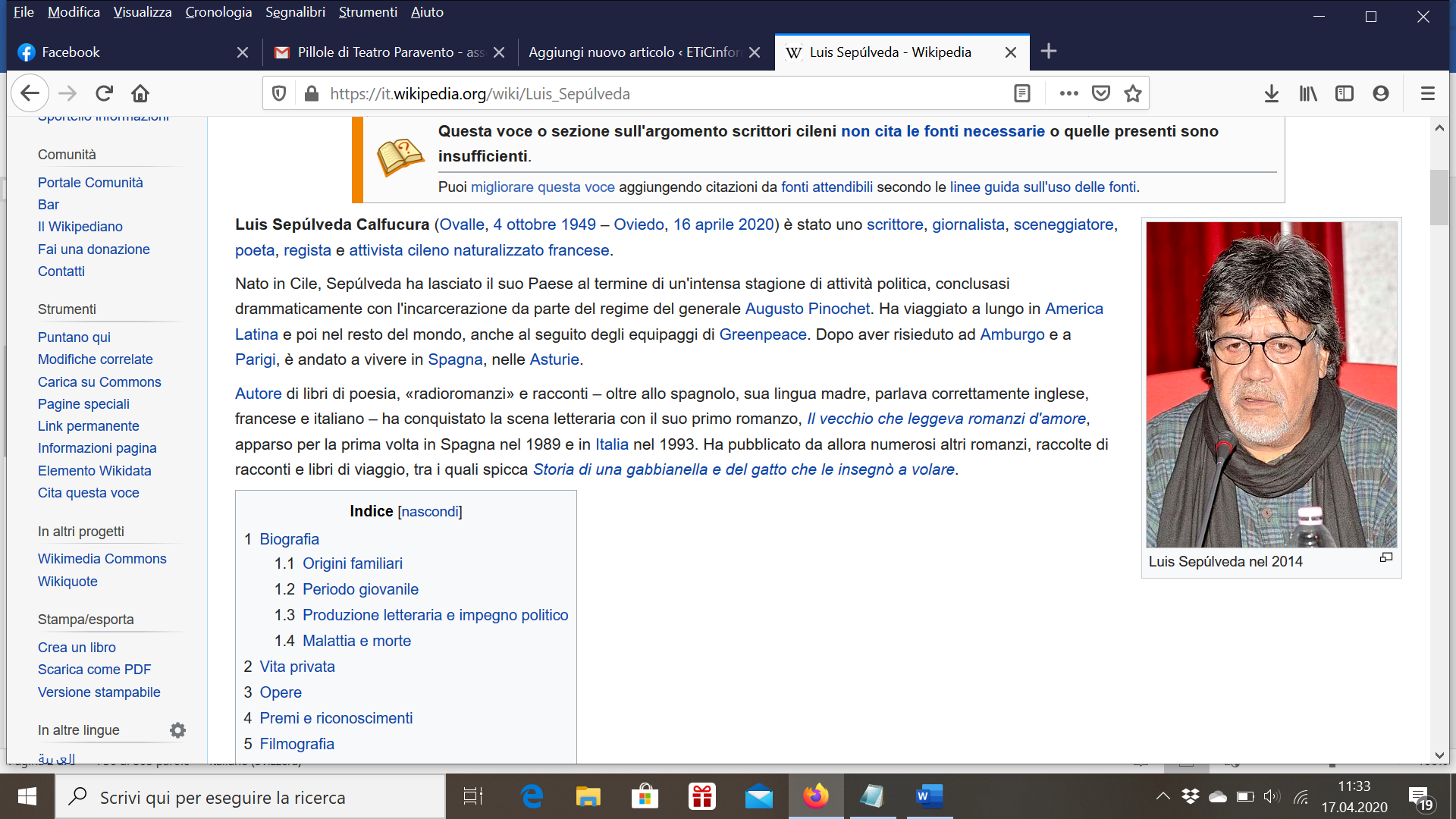
Task: Close the Aggiungi nuovo articolo tab
Action: coord(755,52)
